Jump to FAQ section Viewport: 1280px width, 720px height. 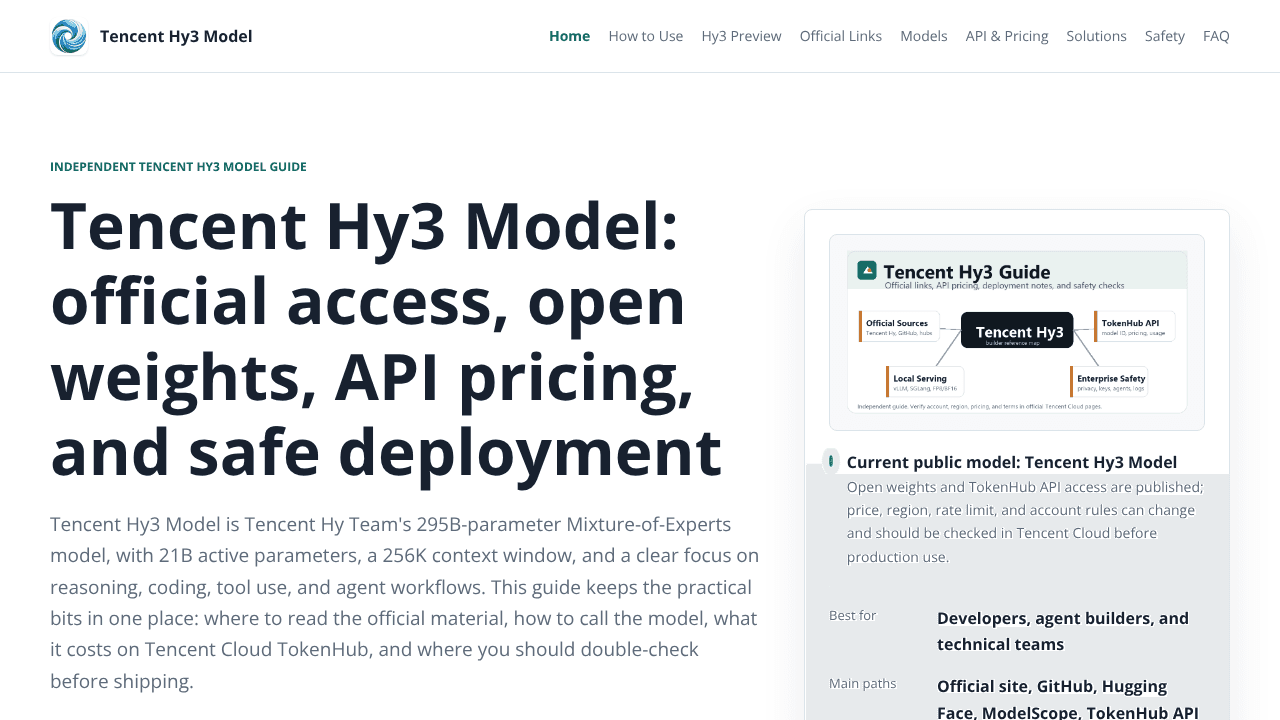(1216, 36)
